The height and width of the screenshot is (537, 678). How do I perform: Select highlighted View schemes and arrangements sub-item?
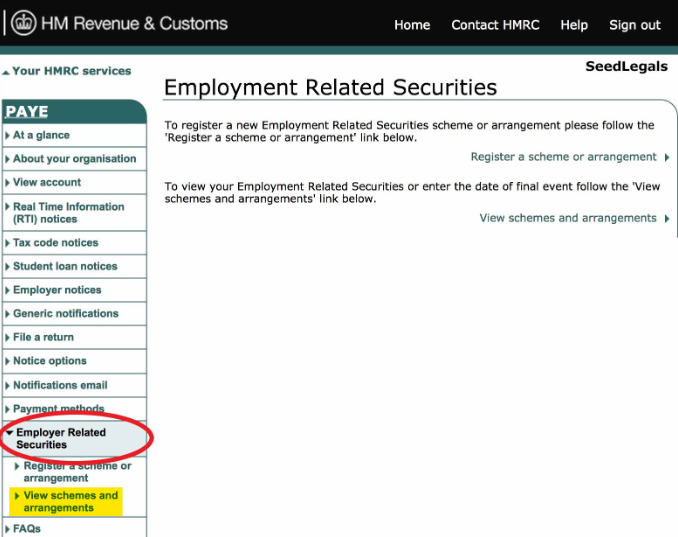coord(70,502)
